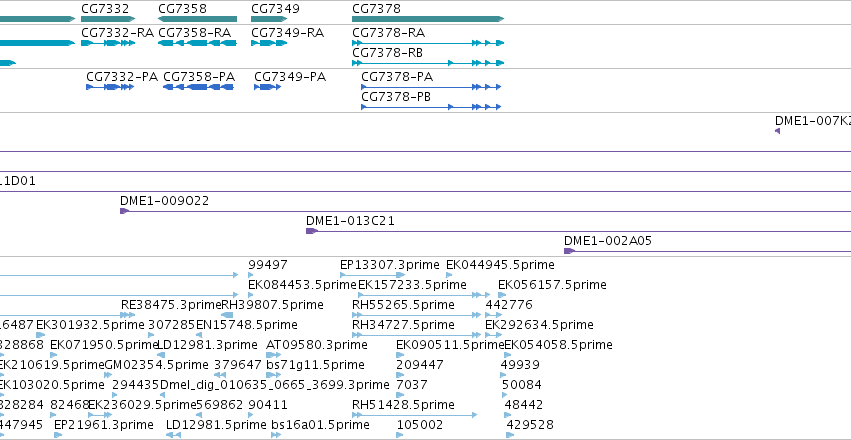Select the 82468 EST label

tap(69, 405)
